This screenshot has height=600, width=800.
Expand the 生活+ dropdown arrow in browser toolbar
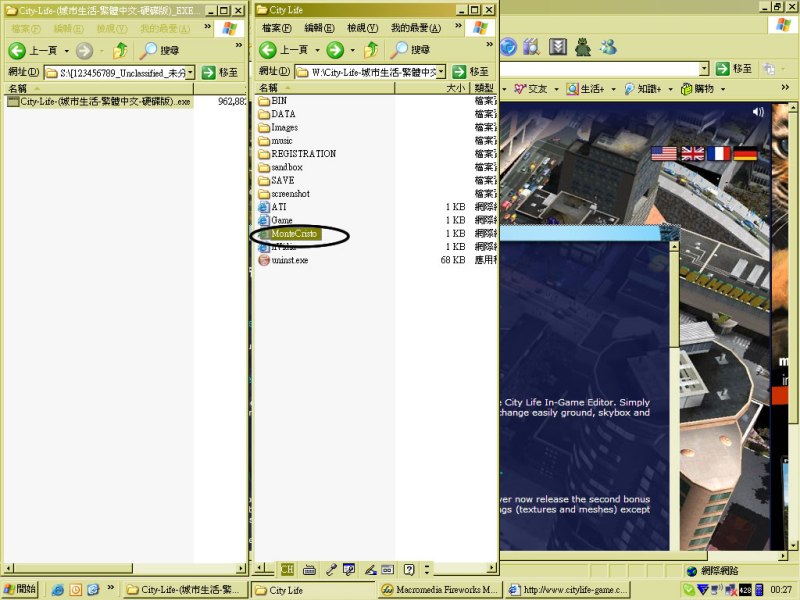(x=613, y=89)
